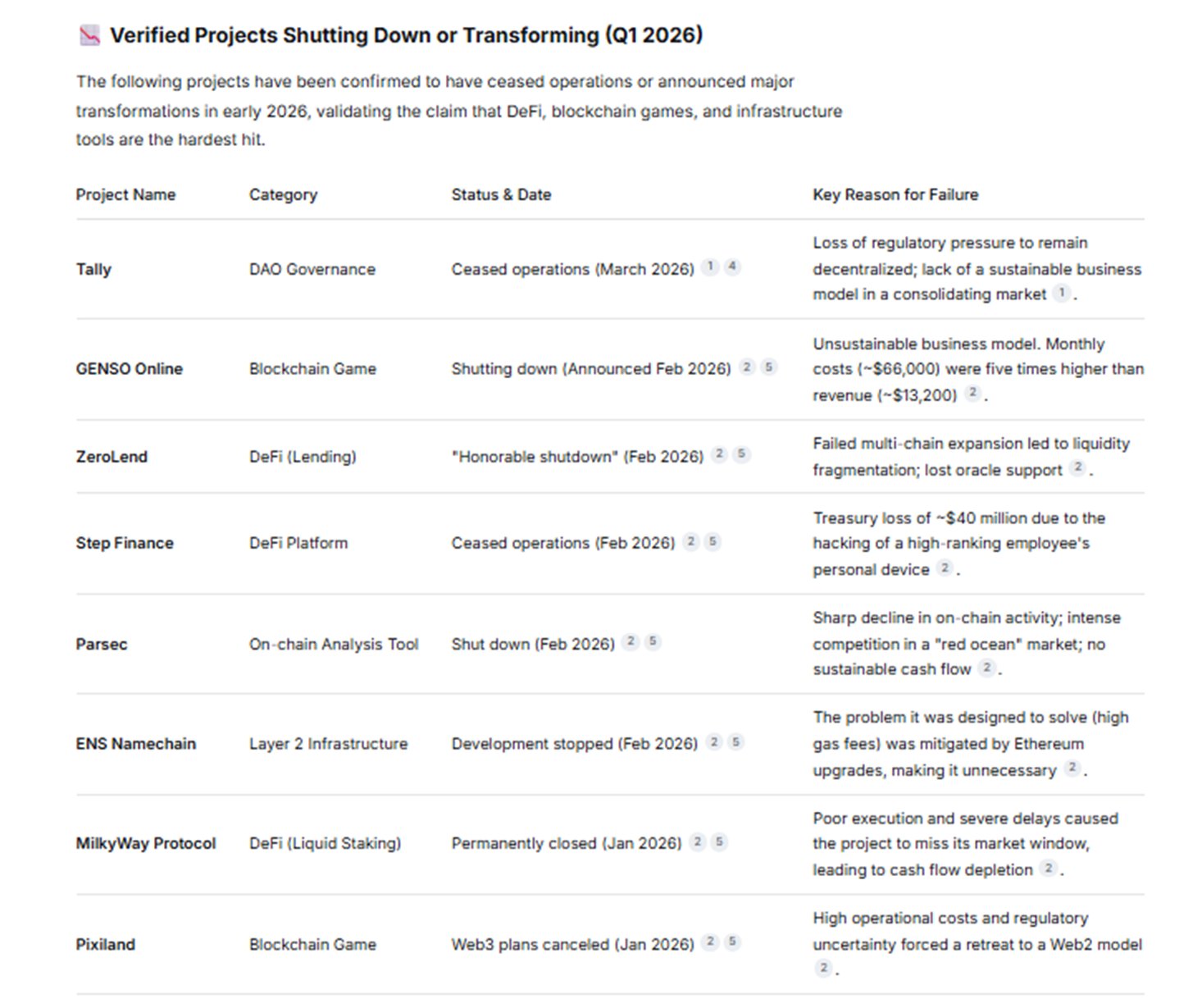
Task: Click the 'Layer 2 Infrastructure' category cell
Action: point(328,744)
